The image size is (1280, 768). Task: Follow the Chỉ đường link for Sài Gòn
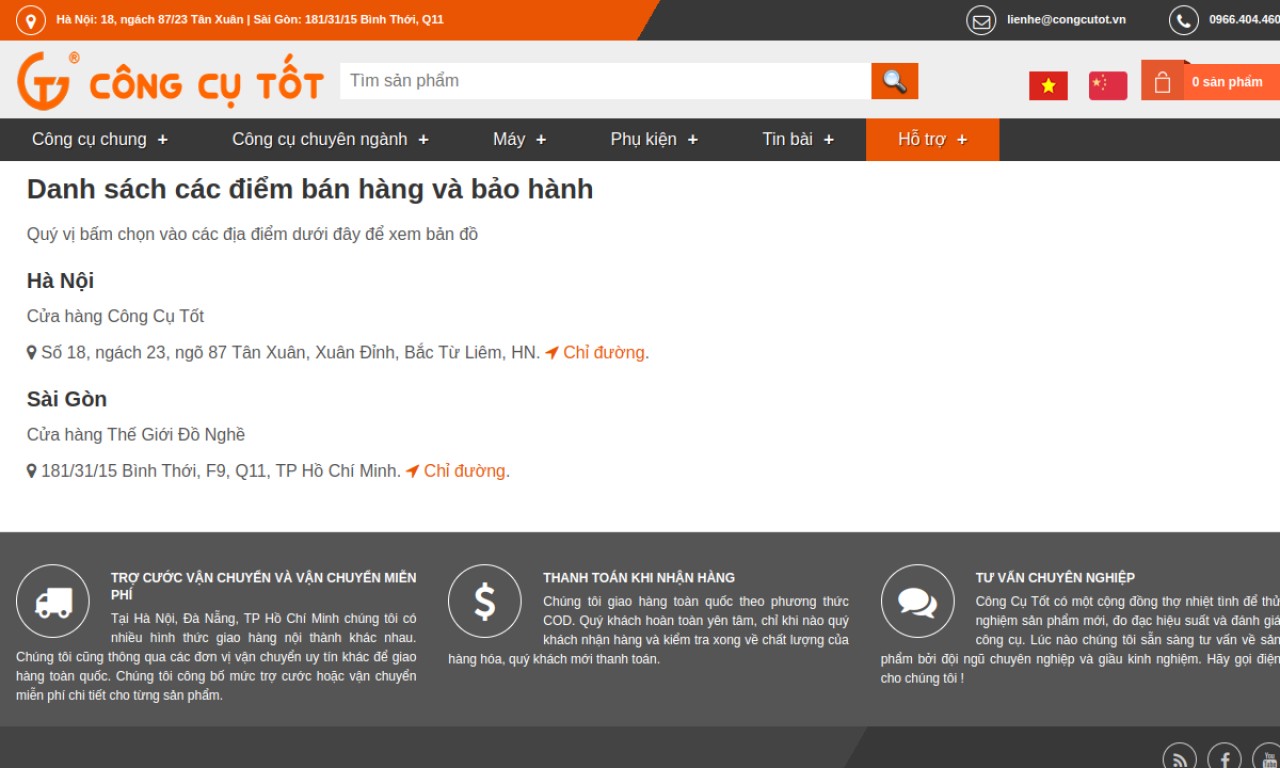464,471
